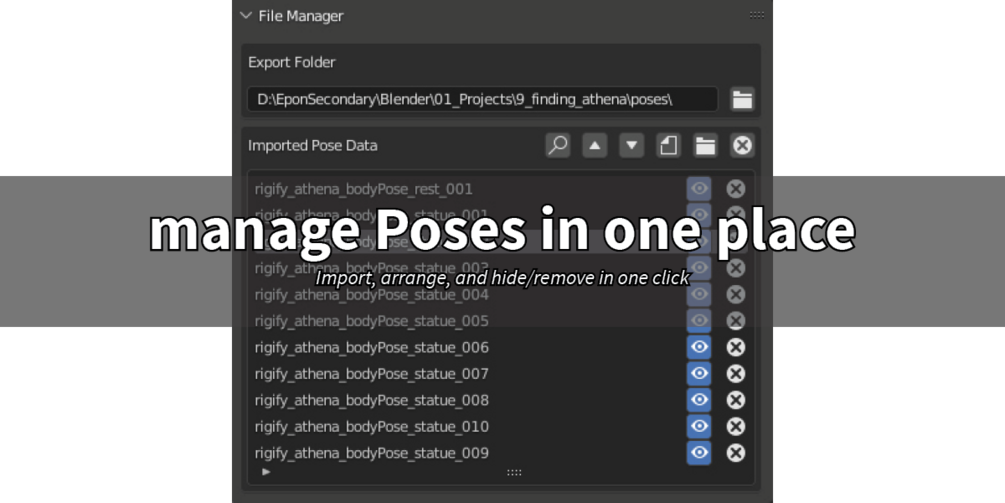Open the search icon in Imported Pose Data
Screen dimensions: 1005x503
[x=558, y=145]
